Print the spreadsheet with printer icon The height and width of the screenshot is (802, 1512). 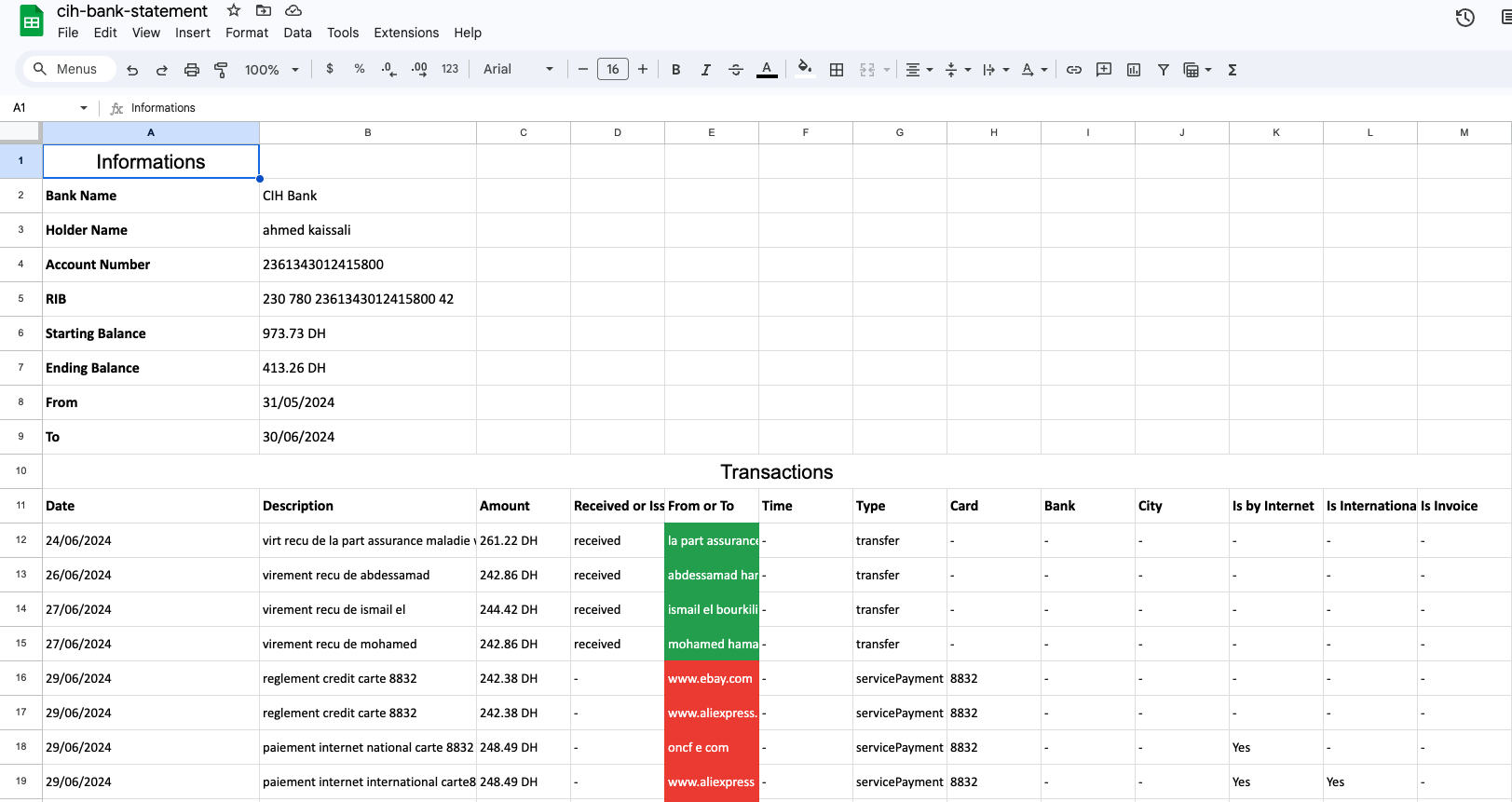point(192,70)
